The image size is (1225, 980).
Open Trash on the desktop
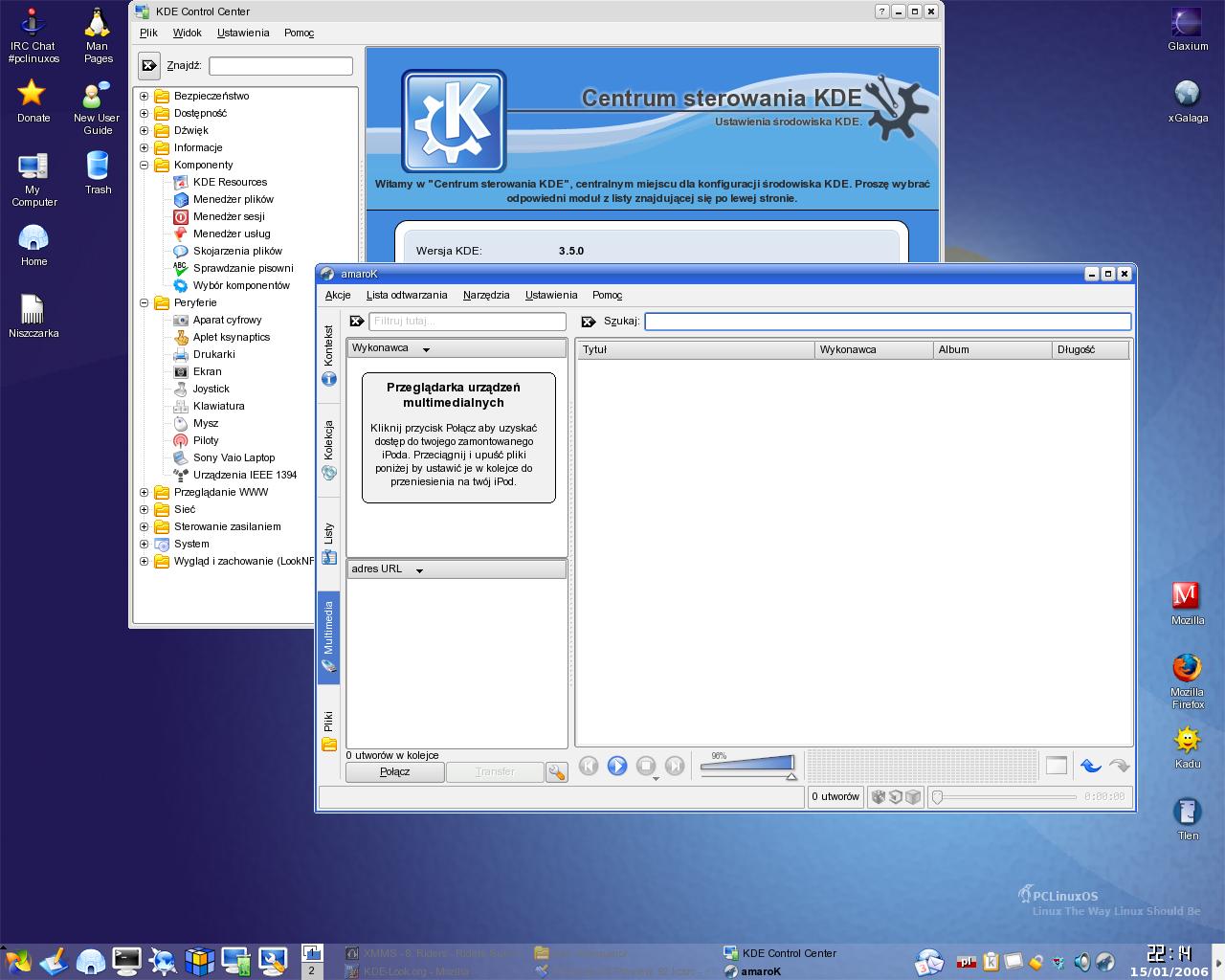click(98, 172)
